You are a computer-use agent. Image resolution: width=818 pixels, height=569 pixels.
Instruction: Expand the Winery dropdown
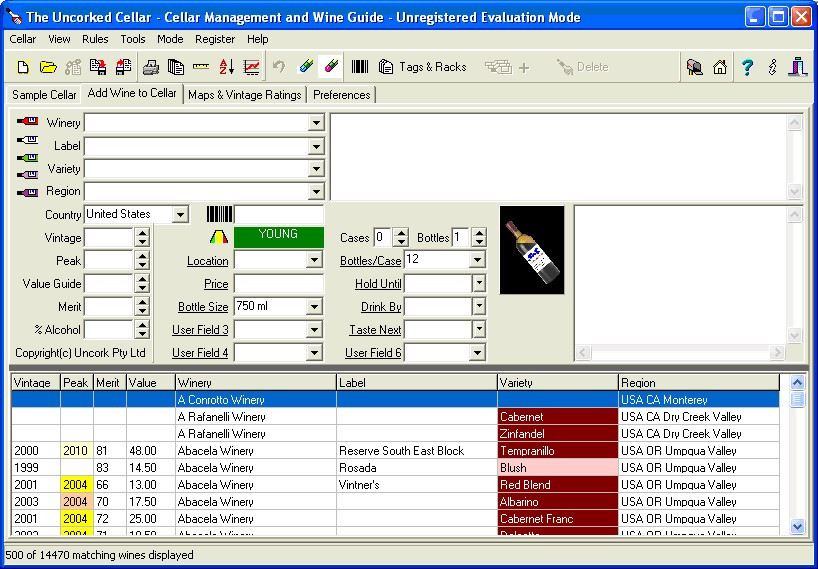316,123
